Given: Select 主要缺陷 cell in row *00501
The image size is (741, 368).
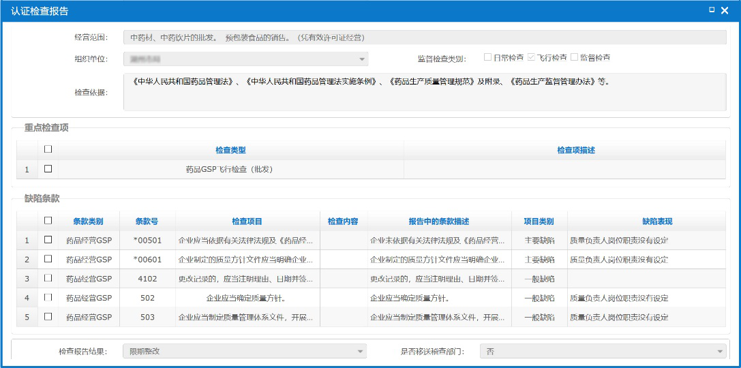Looking at the screenshot, I should tap(539, 240).
